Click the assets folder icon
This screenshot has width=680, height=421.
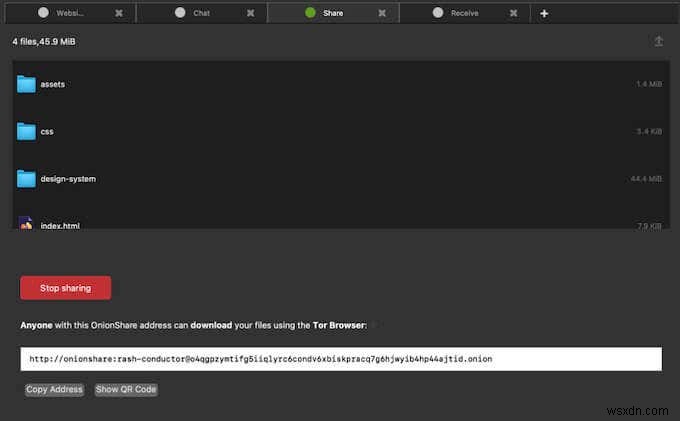(26, 84)
